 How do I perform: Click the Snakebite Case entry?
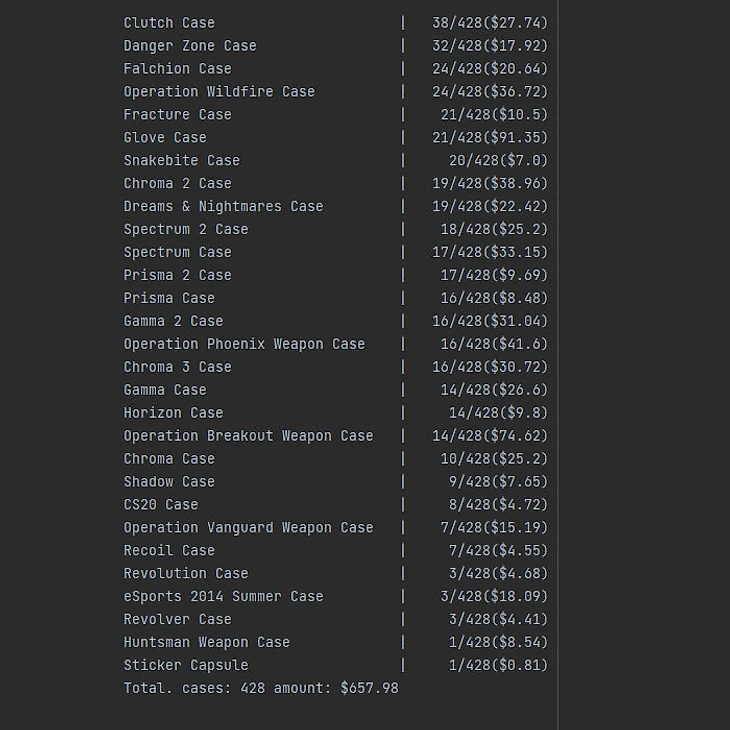181,161
